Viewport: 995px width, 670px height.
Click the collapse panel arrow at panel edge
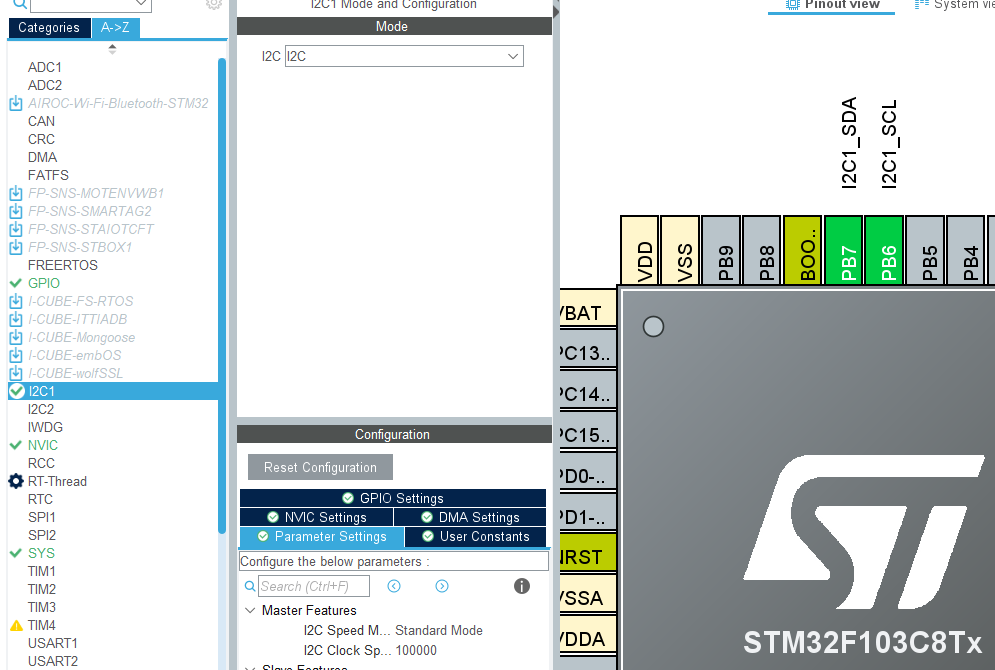[x=557, y=11]
